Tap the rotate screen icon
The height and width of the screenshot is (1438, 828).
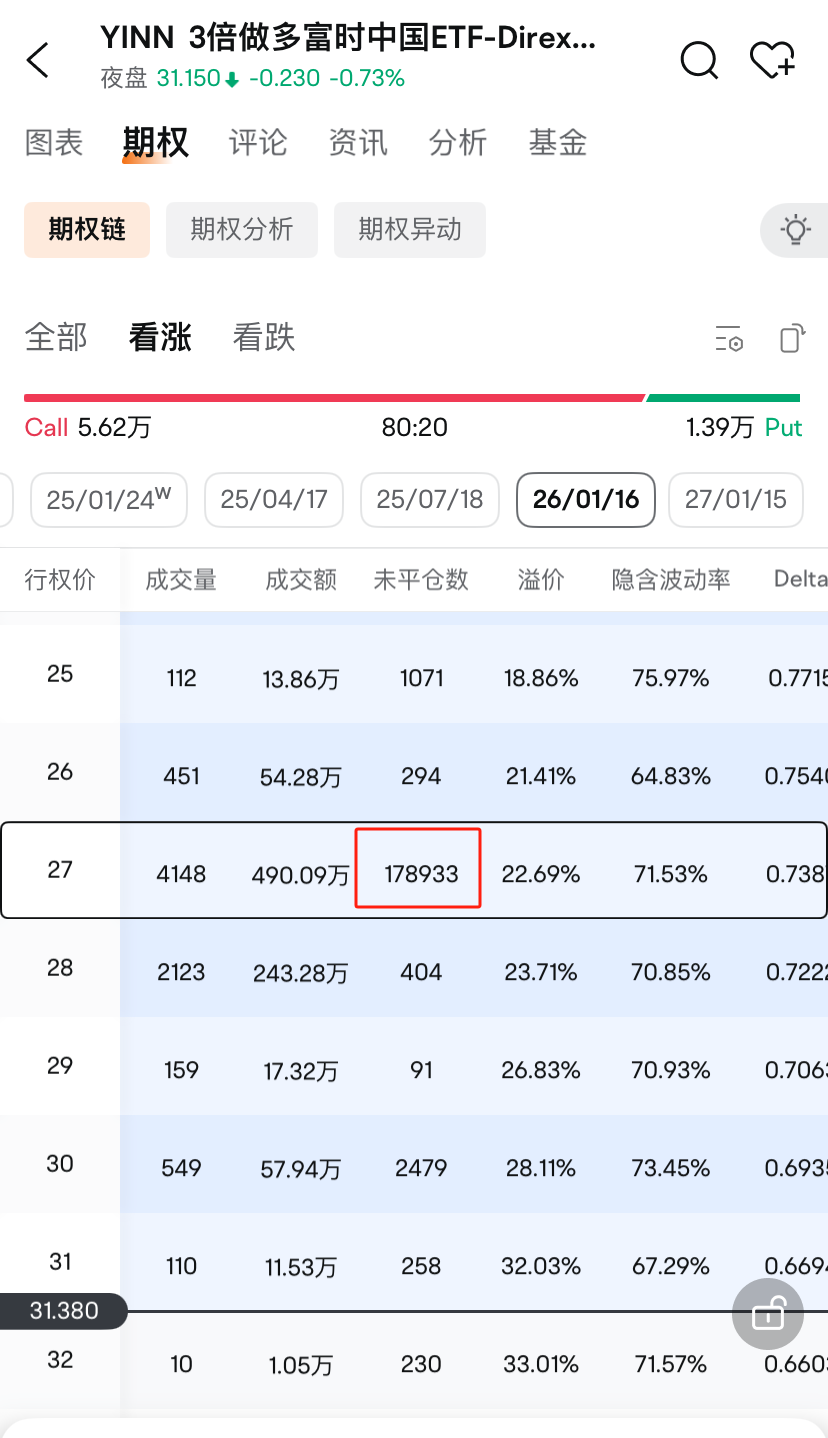(x=791, y=339)
